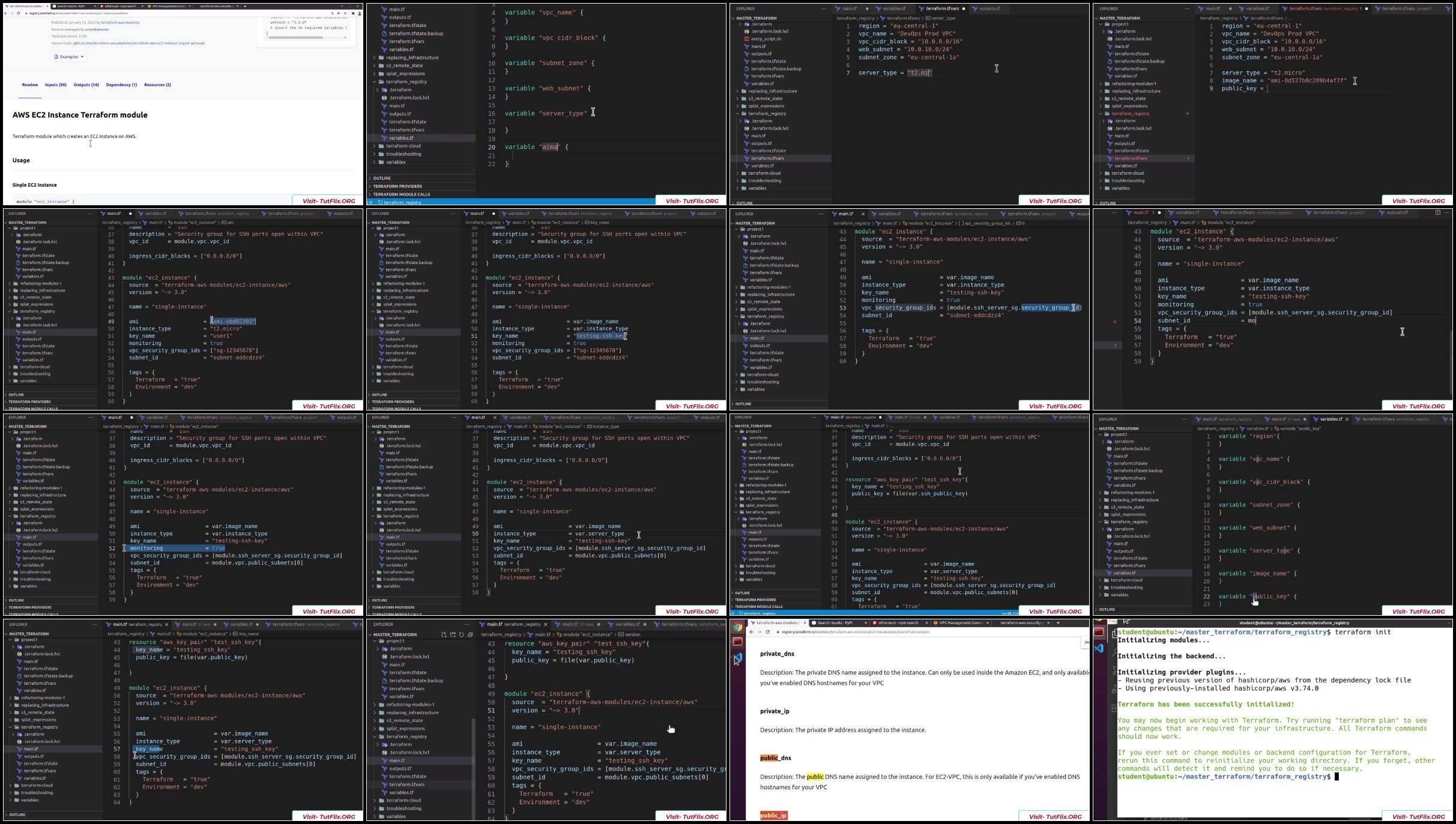Open the github.com terraform-aws-ec2-instance source link
1456x824 pixels.
pos(125,43)
